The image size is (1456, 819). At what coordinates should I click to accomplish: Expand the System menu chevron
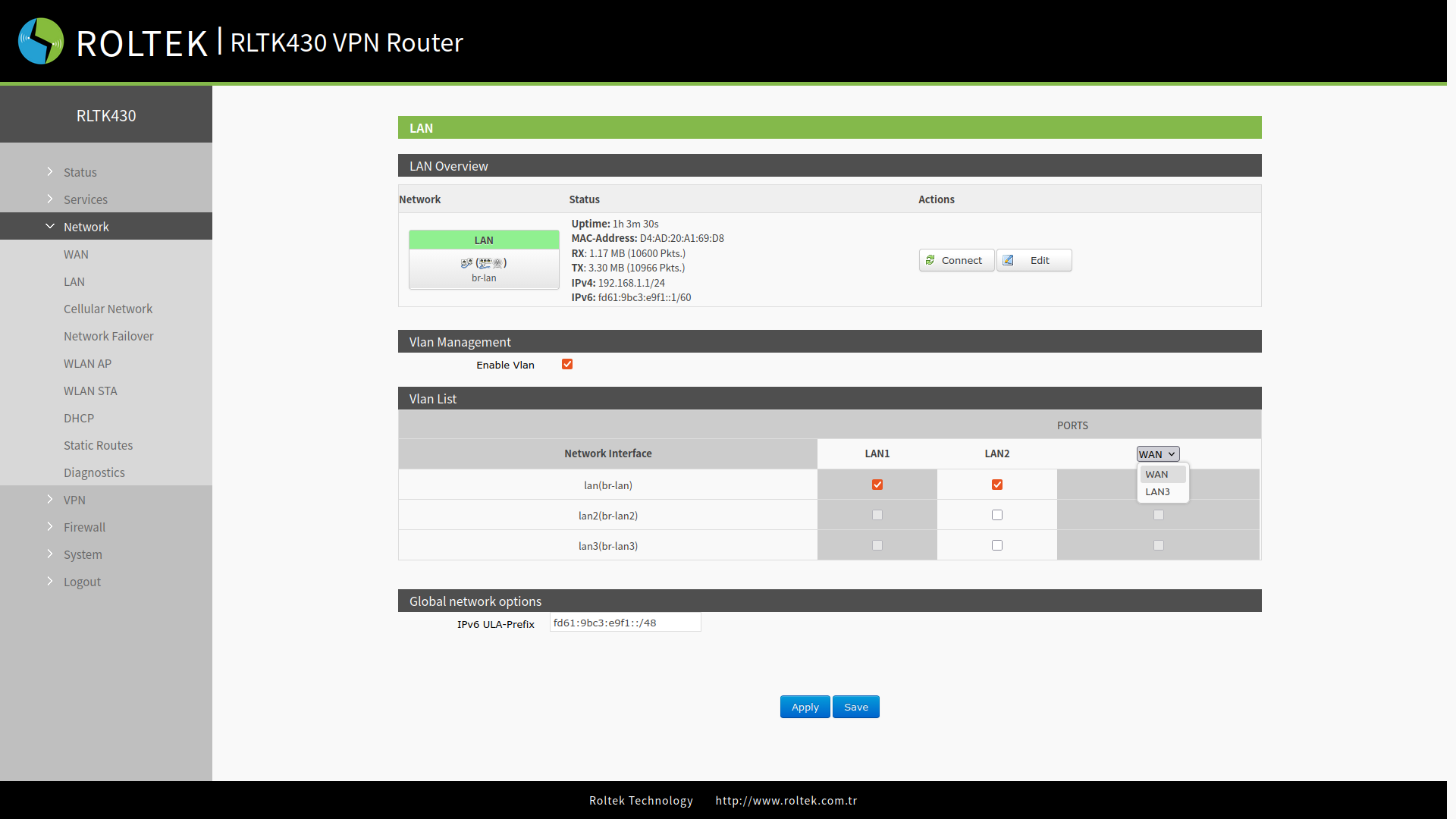pyautogui.click(x=50, y=554)
